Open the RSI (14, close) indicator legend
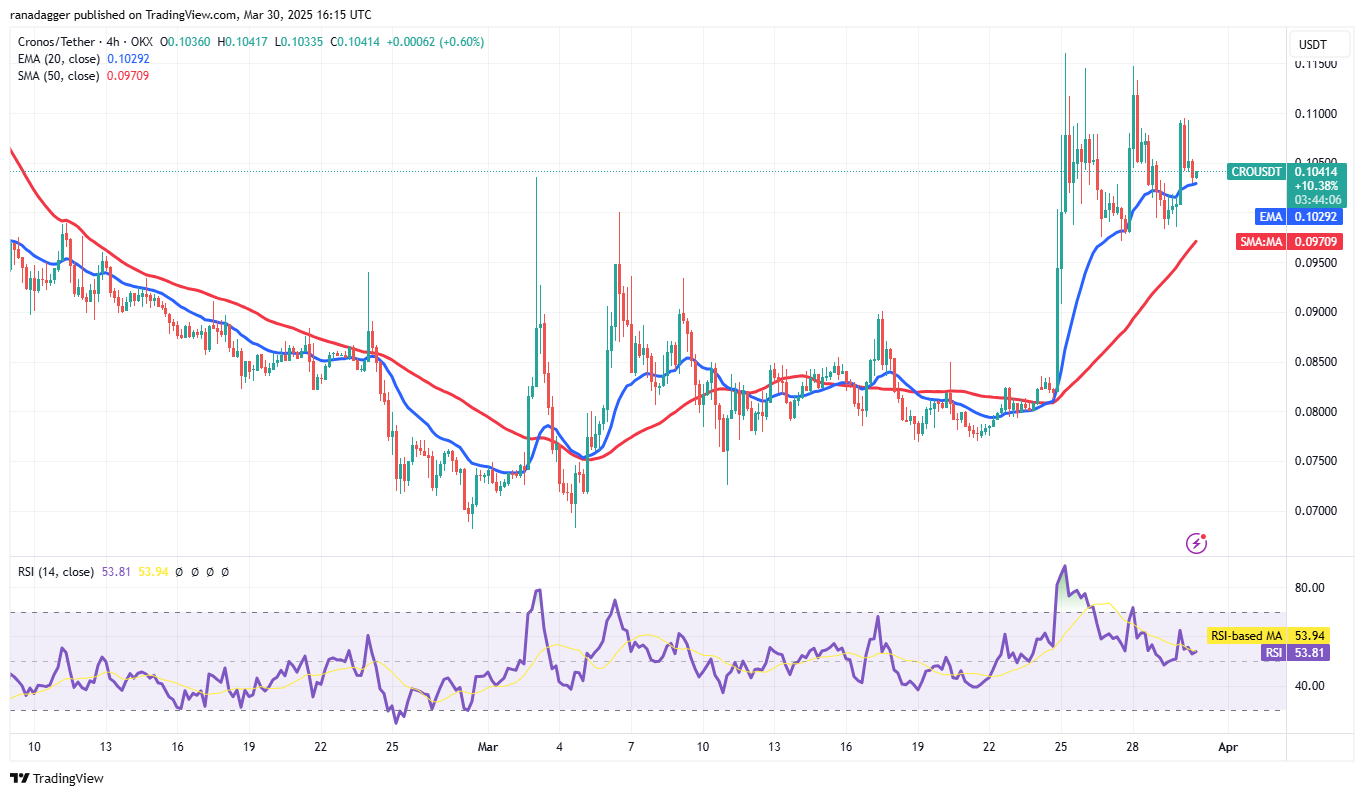This screenshot has height=796, width=1364. click(56, 572)
